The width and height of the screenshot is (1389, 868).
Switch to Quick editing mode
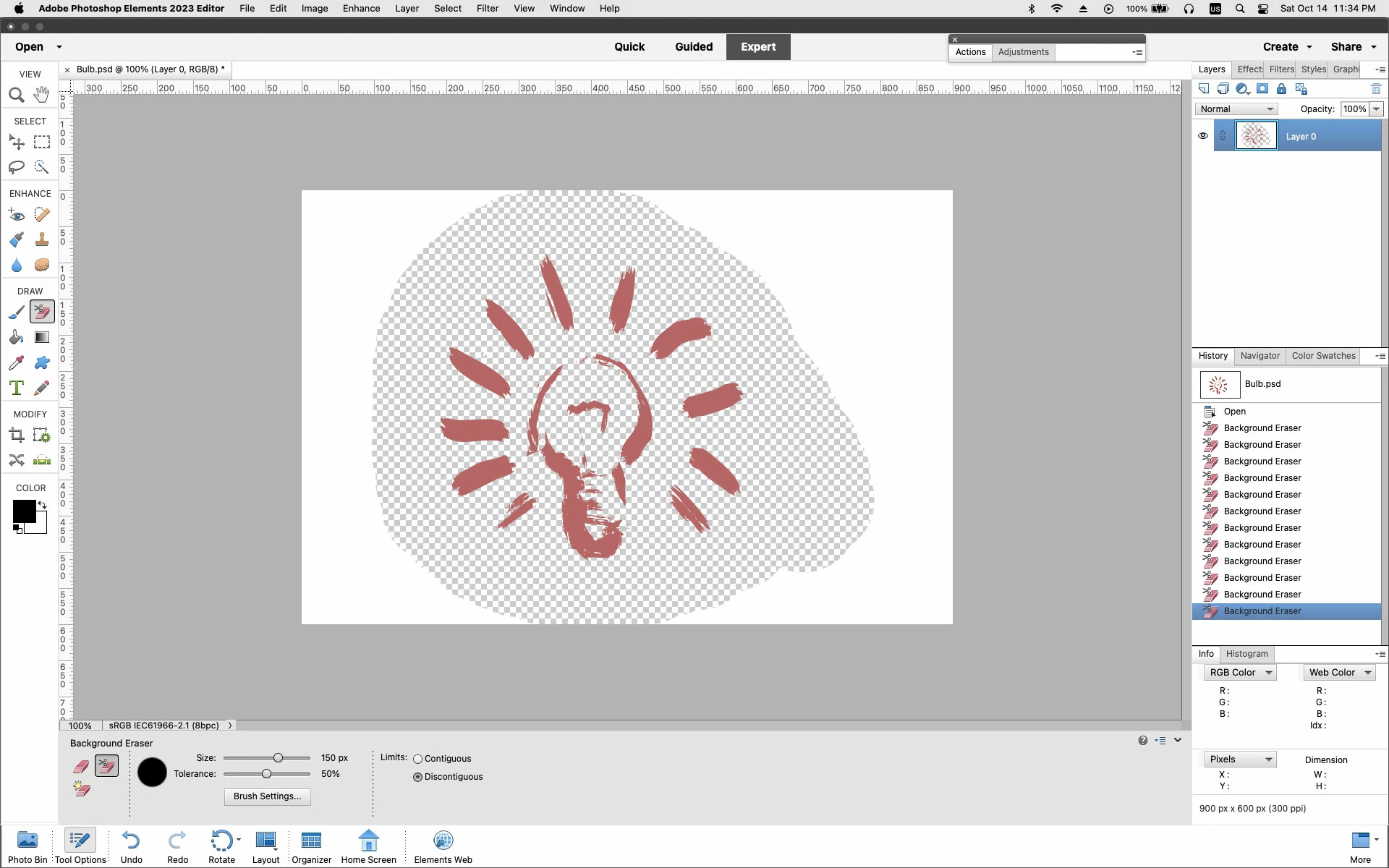coord(629,47)
